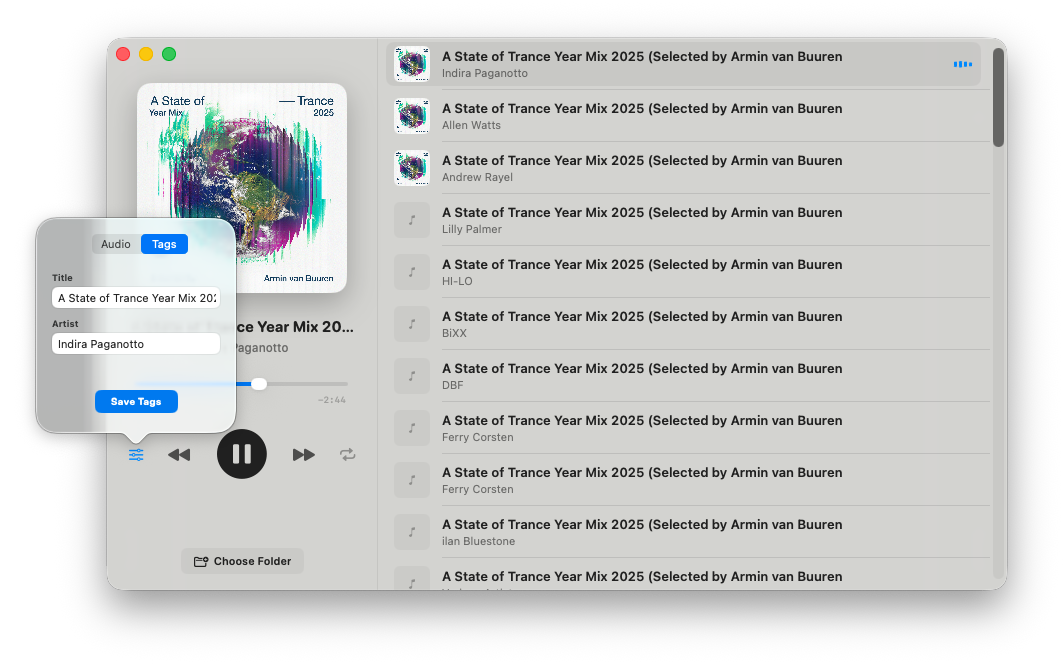Screen dimensions: 1063x664
Task: Skip to next track with fast-forward button
Action: pyautogui.click(x=304, y=454)
